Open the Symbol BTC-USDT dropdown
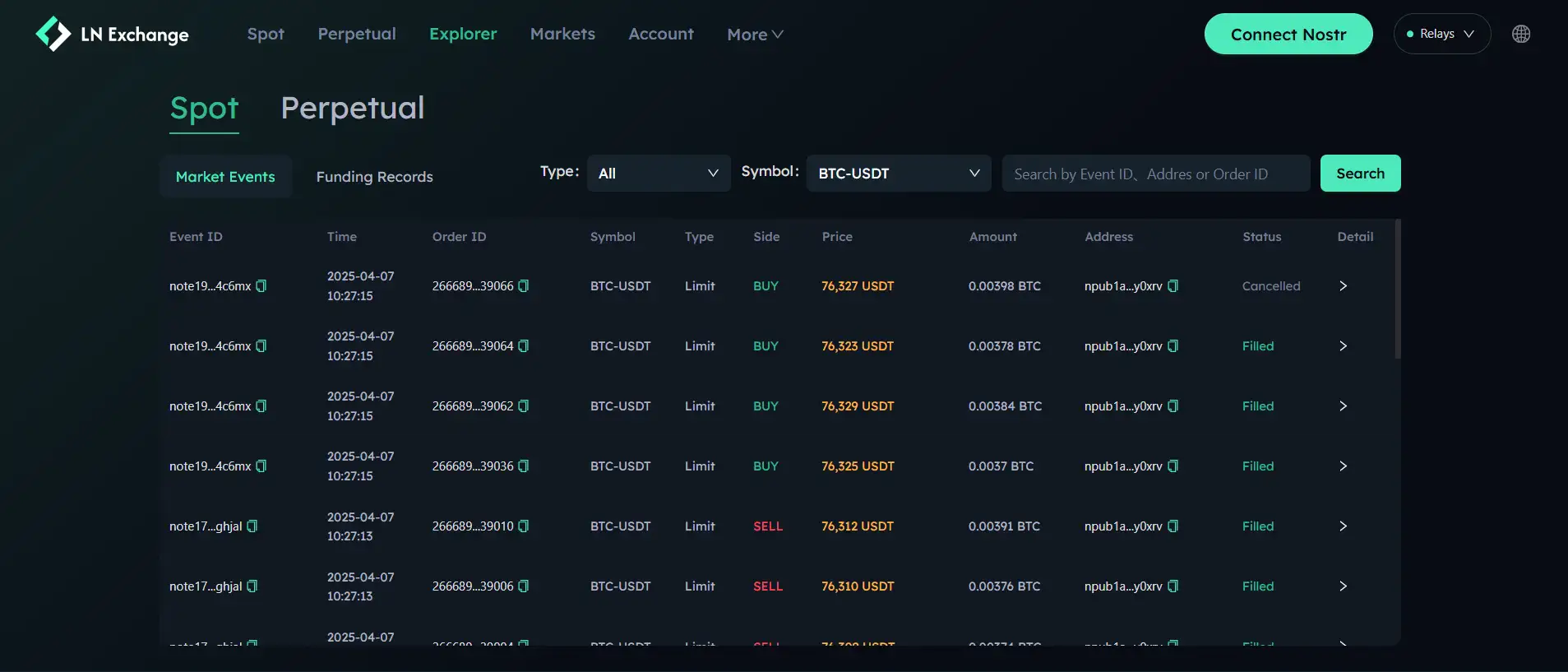This screenshot has height=672, width=1568. (898, 174)
